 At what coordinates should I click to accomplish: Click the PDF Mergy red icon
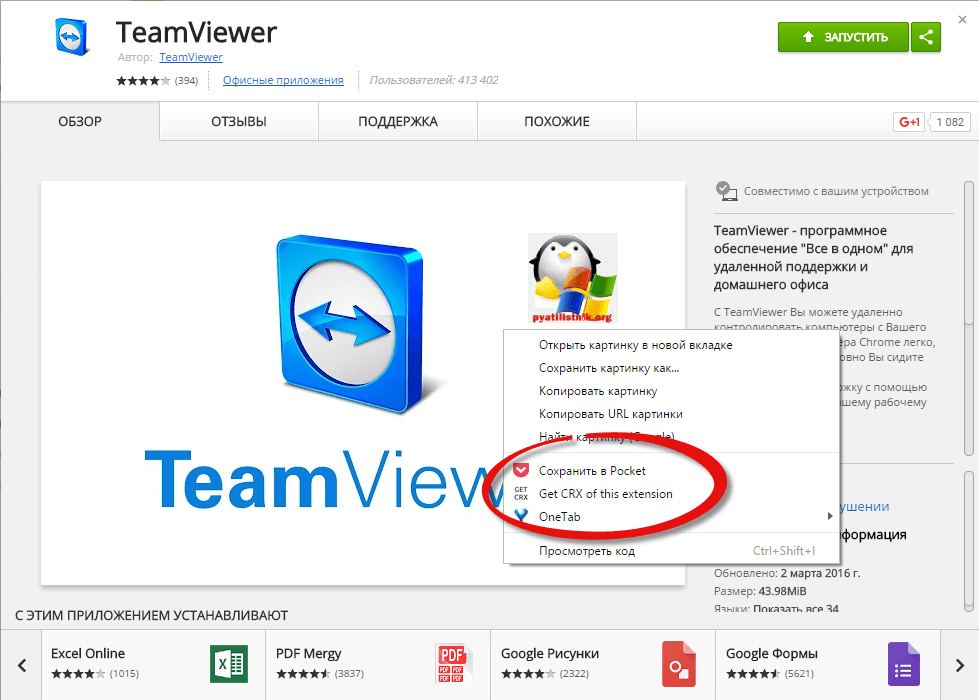453,664
